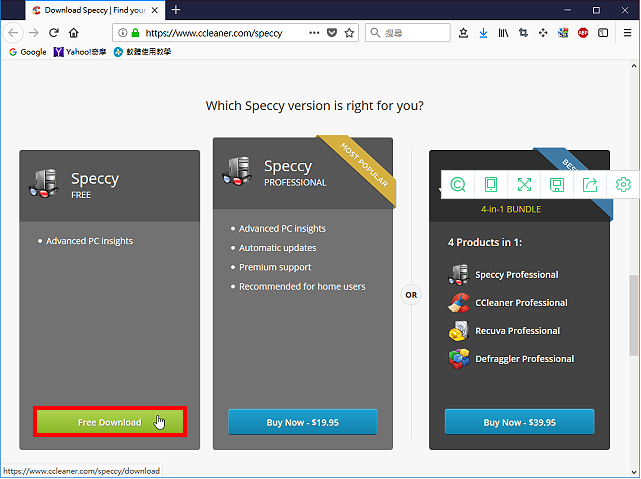
Task: Go back to the previous page
Action: [x=13, y=33]
